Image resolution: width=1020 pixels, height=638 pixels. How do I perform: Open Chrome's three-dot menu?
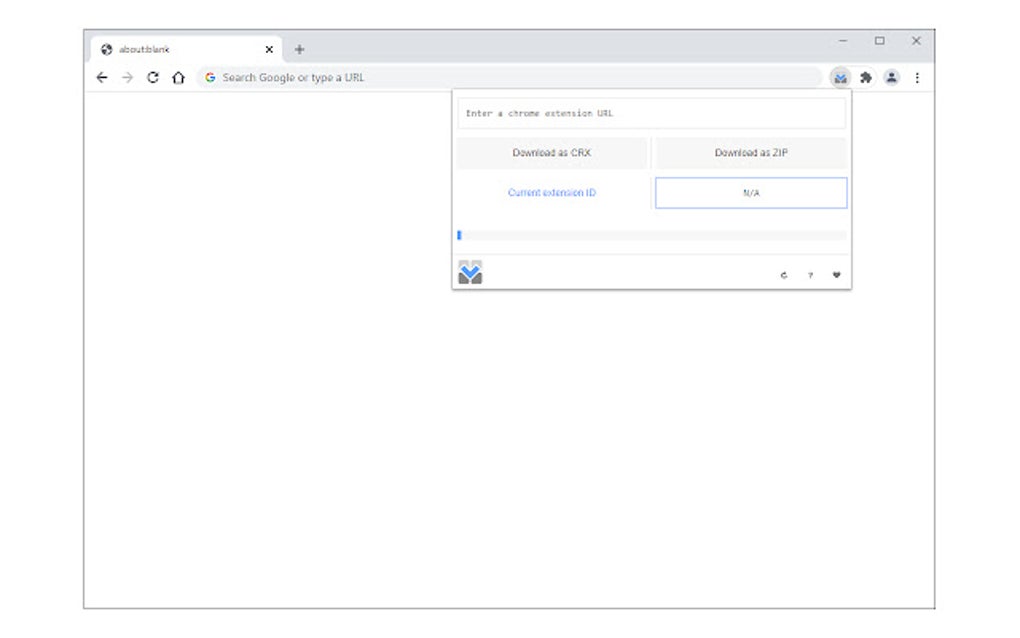point(917,77)
